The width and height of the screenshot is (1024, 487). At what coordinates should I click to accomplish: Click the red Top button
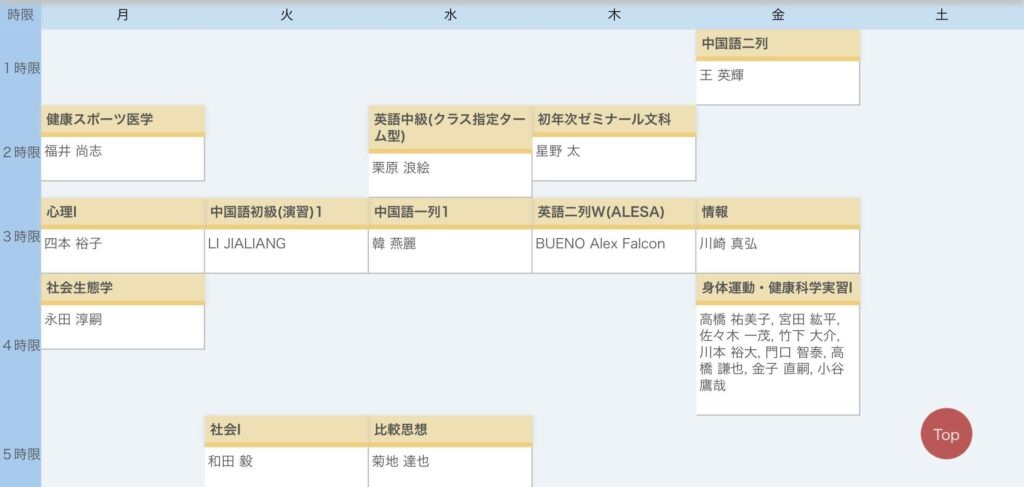945,434
